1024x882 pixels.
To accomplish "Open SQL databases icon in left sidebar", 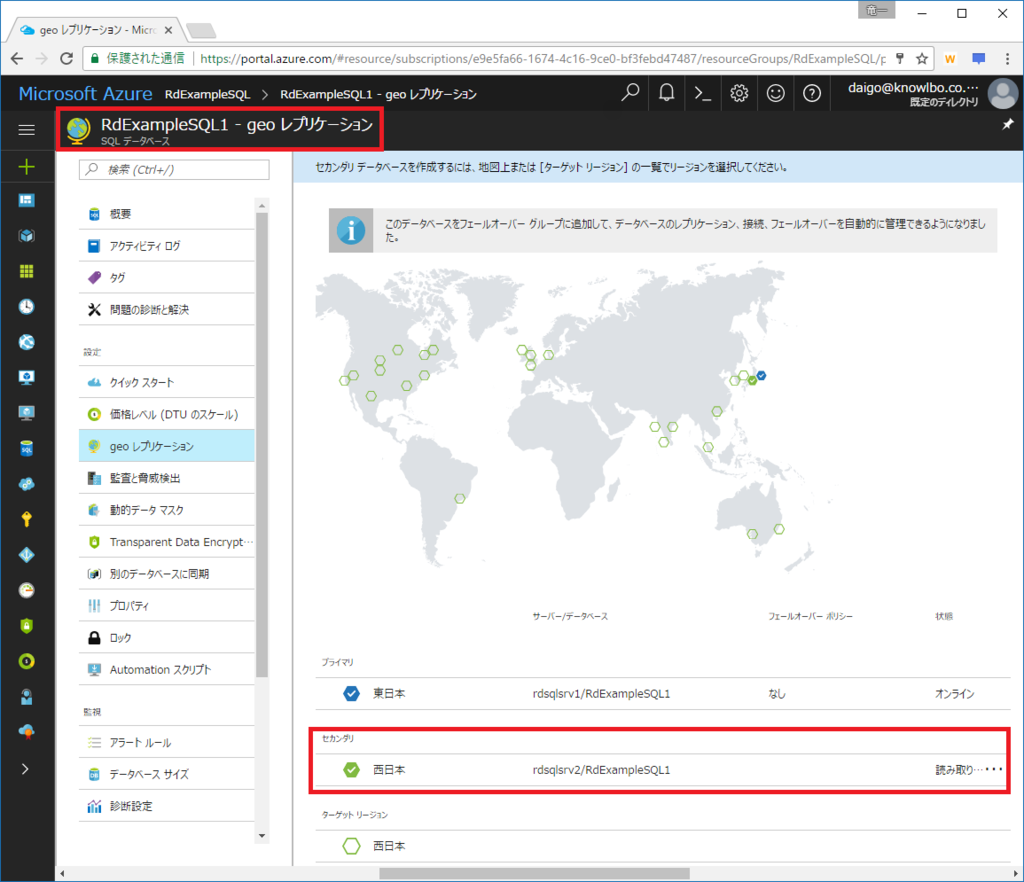I will (x=27, y=449).
